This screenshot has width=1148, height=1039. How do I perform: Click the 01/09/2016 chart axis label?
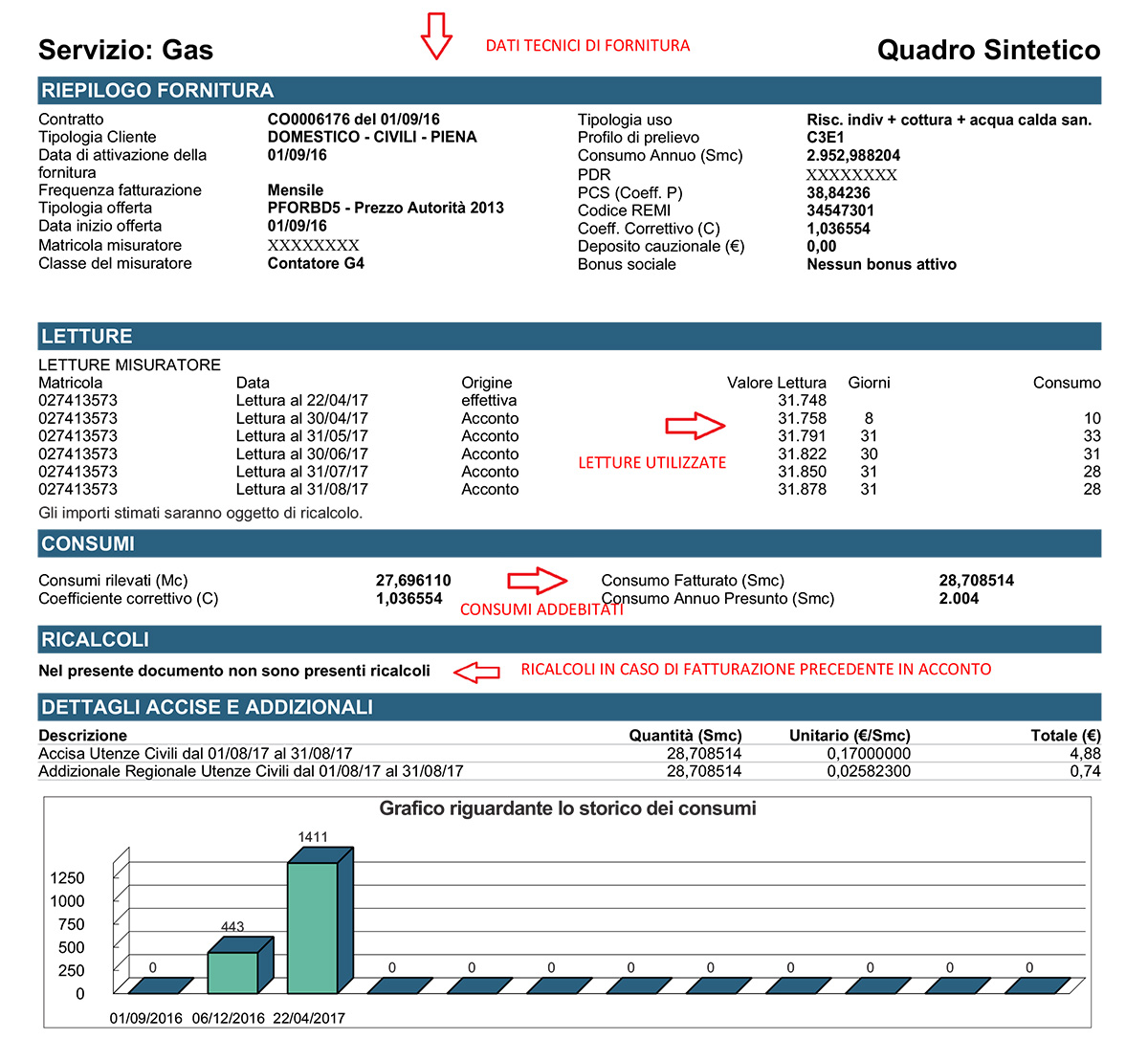[146, 1019]
